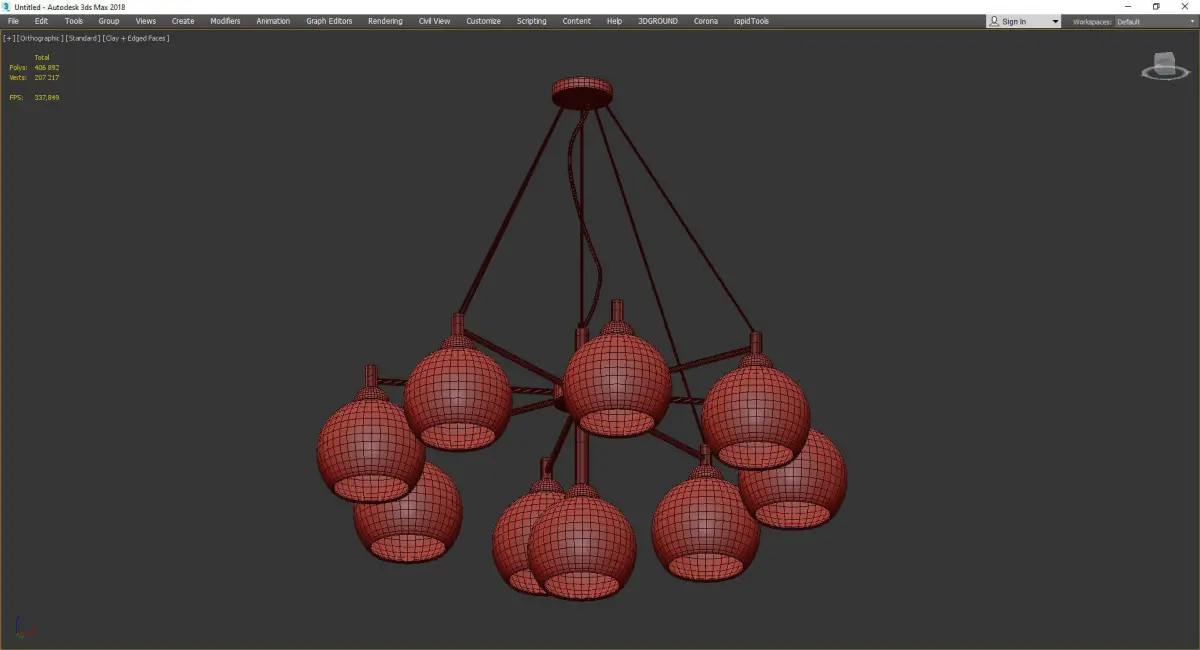Click the Verts count 207 217
The width and height of the screenshot is (1200, 650).
point(46,77)
